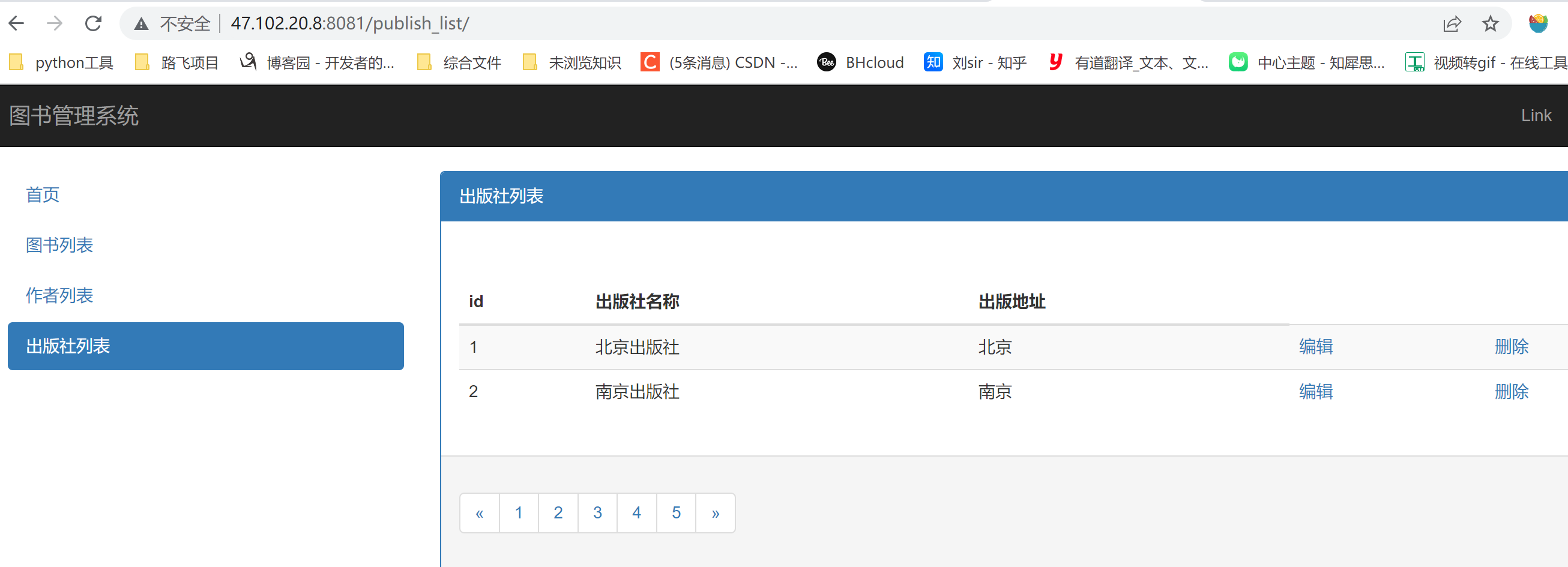The image size is (1568, 567).
Task: Open the CSDN bookmark
Action: pyautogui.click(x=719, y=62)
